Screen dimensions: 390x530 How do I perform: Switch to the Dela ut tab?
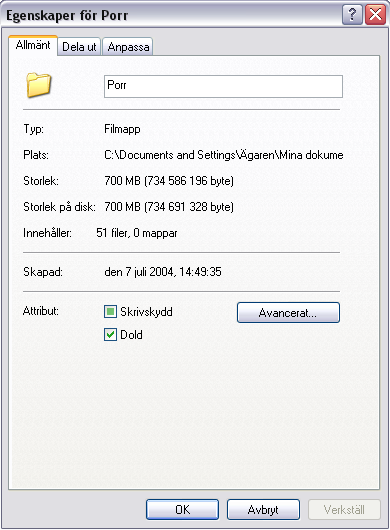(x=79, y=47)
